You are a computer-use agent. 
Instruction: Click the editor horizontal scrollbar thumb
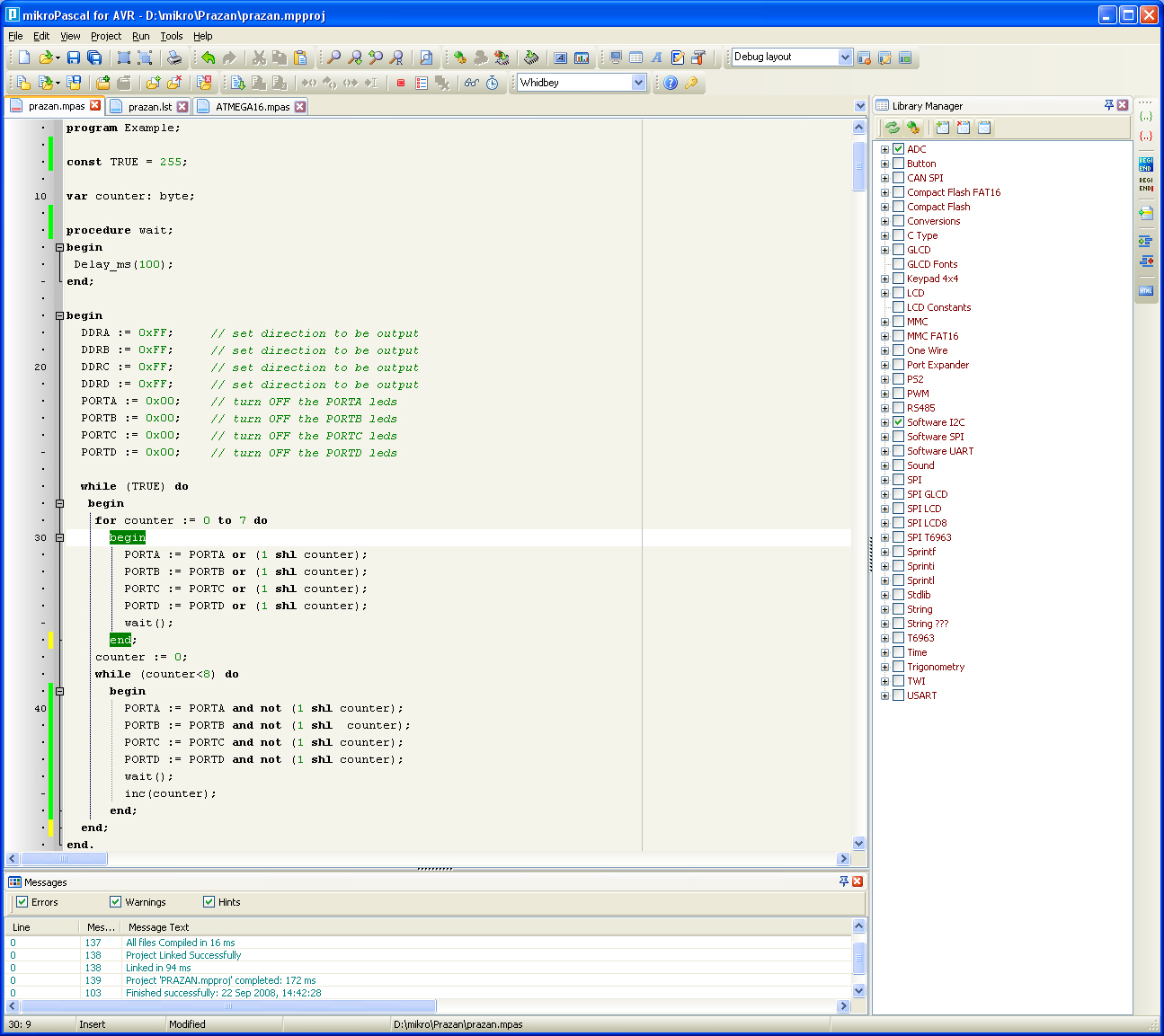63,859
